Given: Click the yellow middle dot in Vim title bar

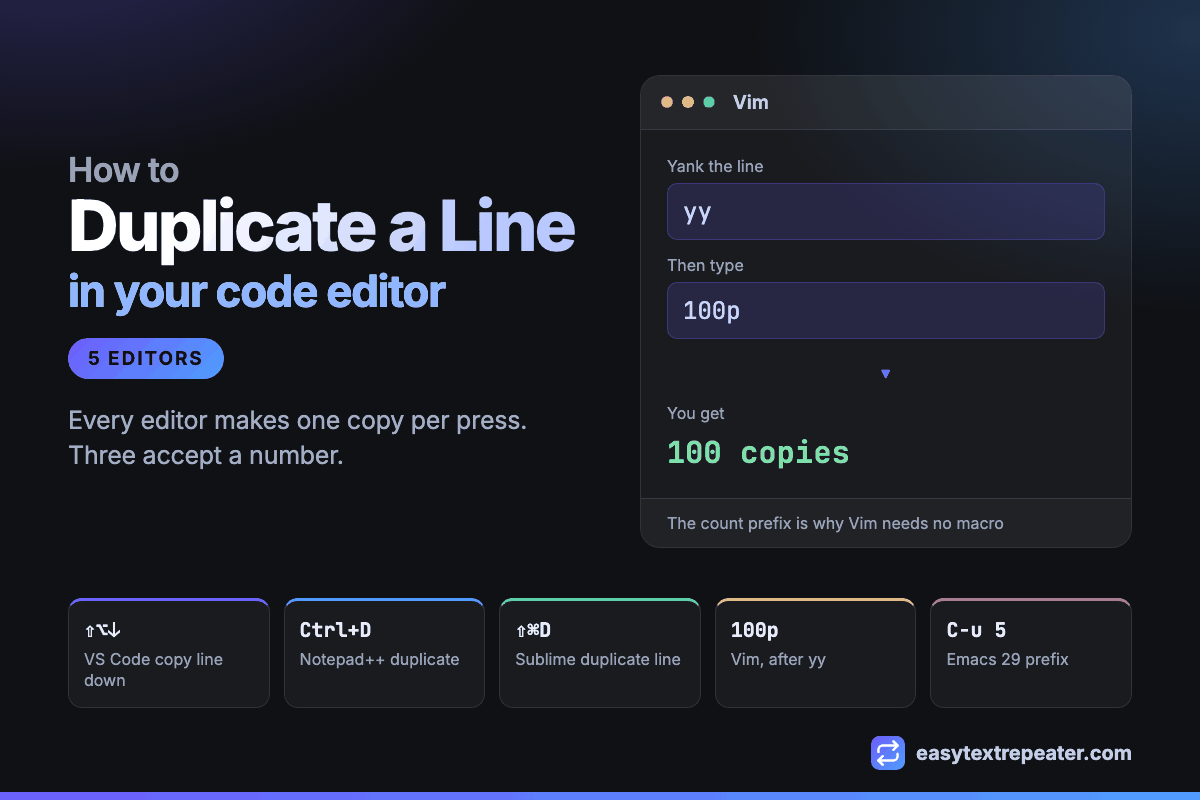Looking at the screenshot, I should click(x=688, y=102).
